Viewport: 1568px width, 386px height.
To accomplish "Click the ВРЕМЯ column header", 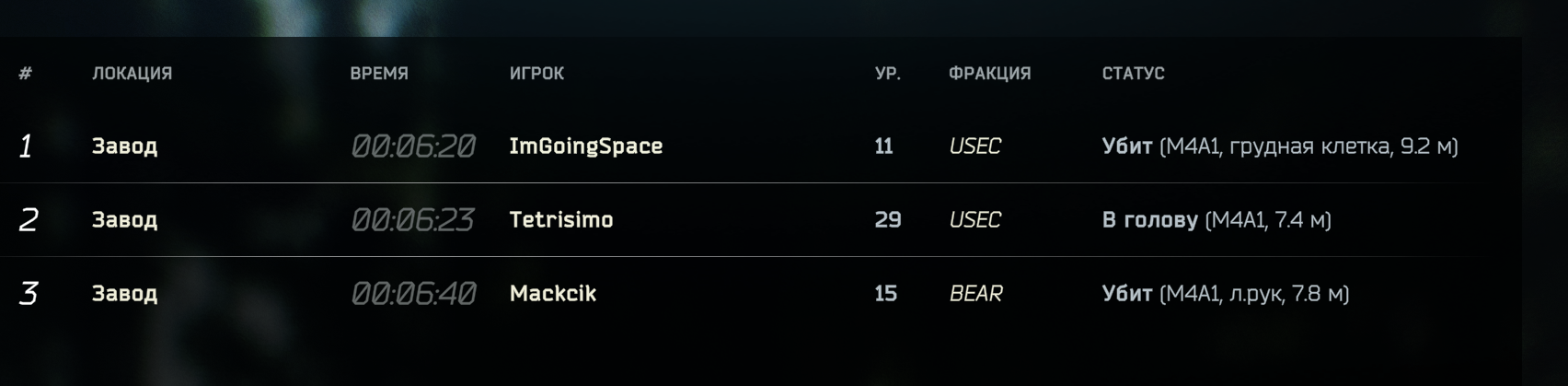I will 379,74.
